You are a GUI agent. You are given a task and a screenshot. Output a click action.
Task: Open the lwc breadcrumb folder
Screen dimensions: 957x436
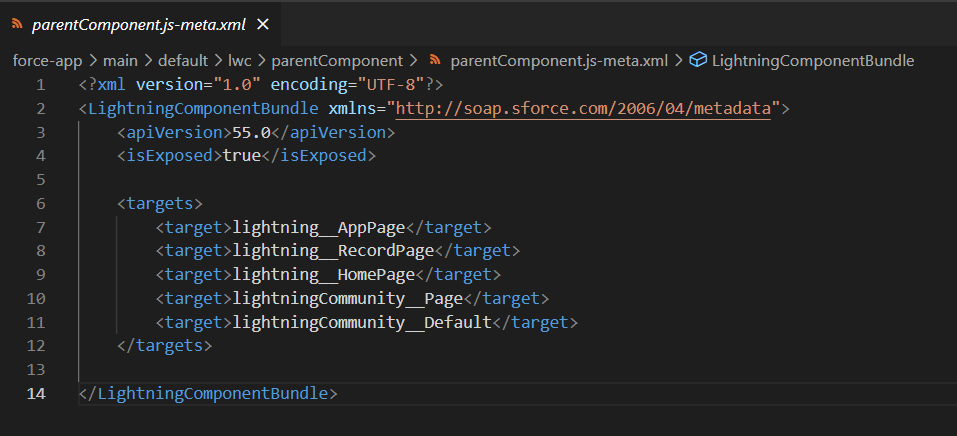[240, 60]
